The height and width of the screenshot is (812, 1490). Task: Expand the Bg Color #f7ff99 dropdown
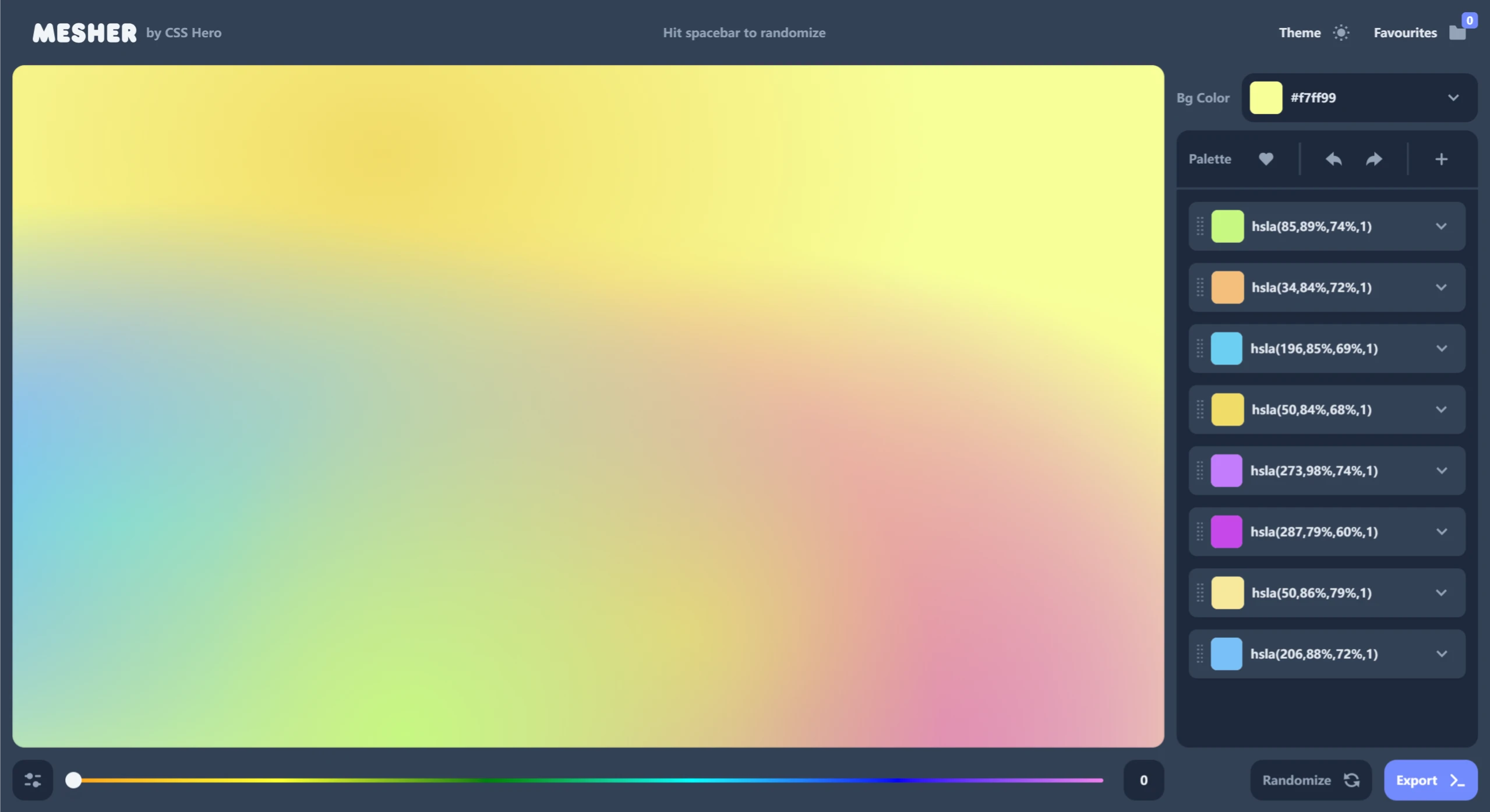click(x=1453, y=98)
